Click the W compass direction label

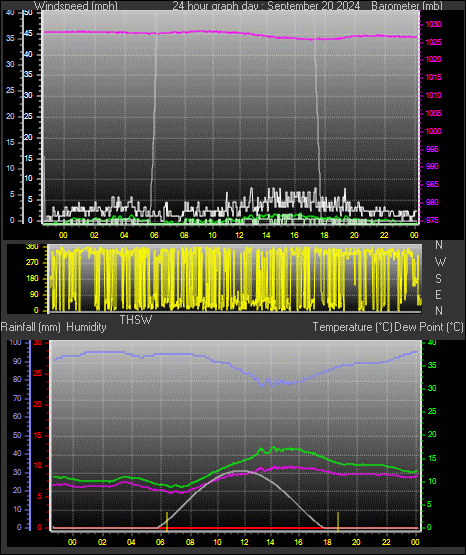click(x=440, y=262)
